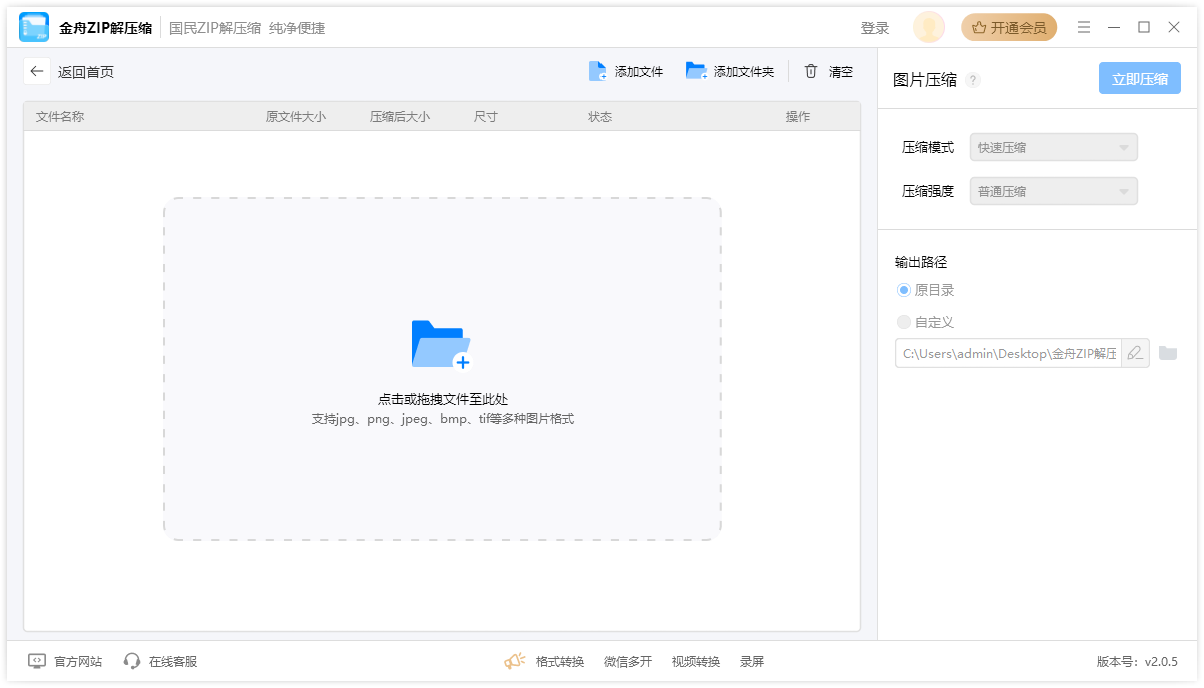Click the folder browse icon beside output path
Viewport: 1204px width, 688px height.
click(1170, 353)
